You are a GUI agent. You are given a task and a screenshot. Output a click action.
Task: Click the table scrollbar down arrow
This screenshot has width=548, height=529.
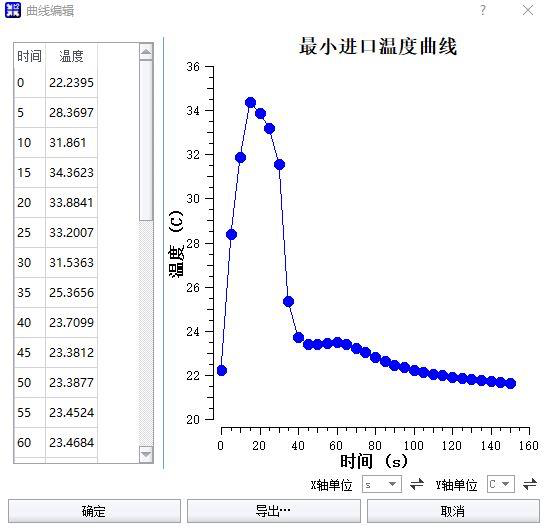tap(146, 454)
